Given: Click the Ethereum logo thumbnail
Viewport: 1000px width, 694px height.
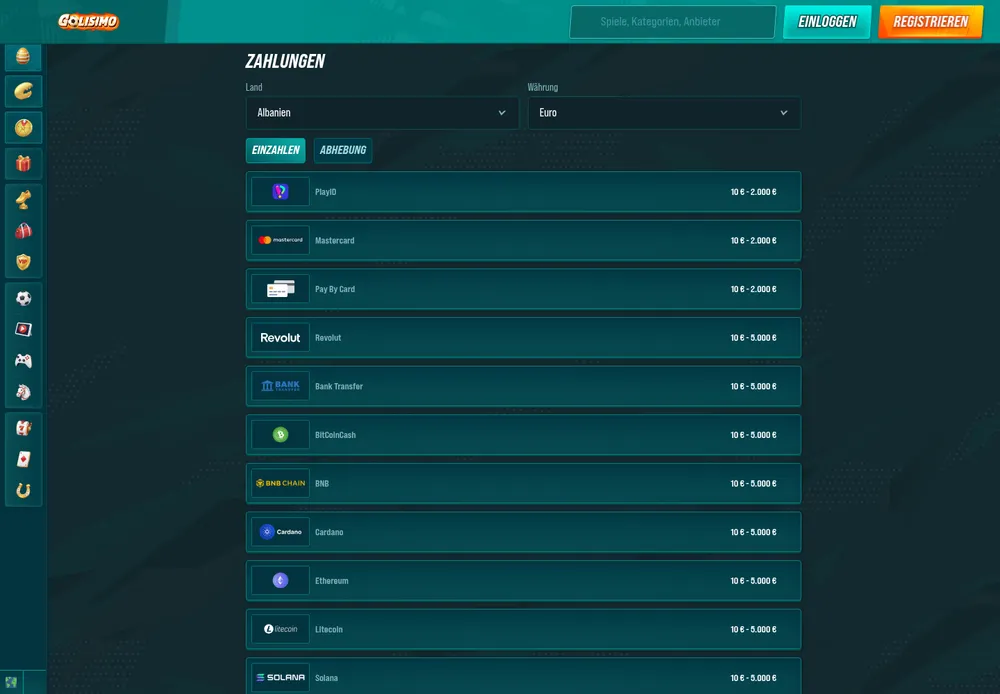Looking at the screenshot, I should pos(280,580).
